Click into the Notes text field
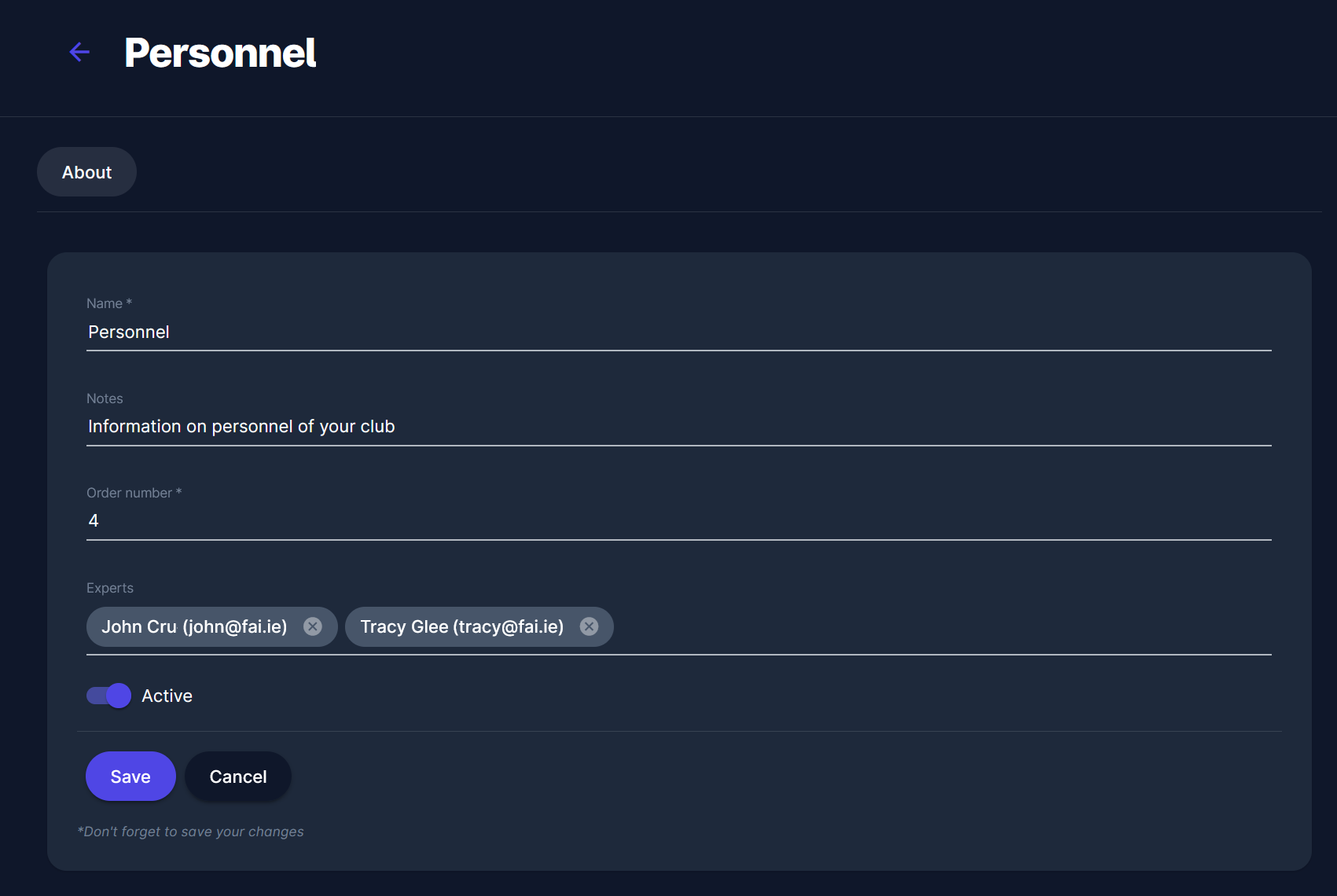Image resolution: width=1337 pixels, height=896 pixels. [x=678, y=427]
